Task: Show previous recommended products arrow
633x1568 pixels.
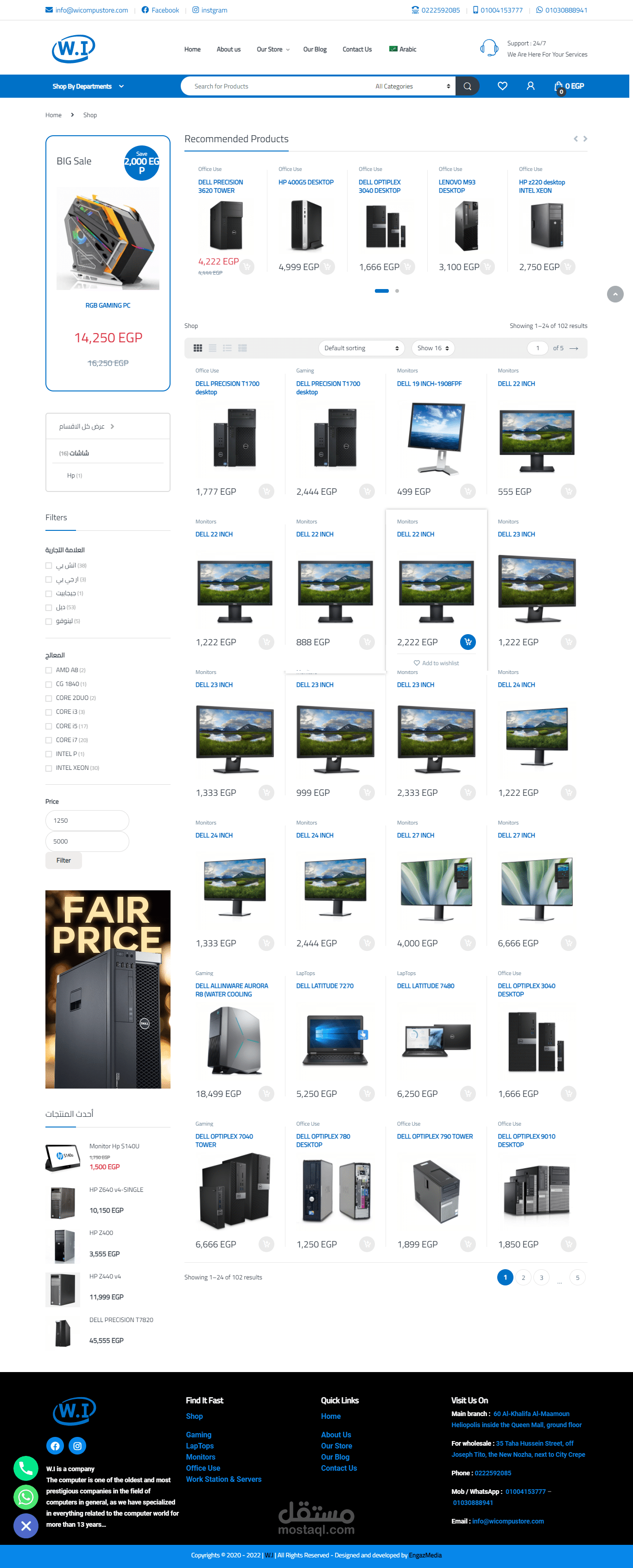Action: click(x=576, y=139)
